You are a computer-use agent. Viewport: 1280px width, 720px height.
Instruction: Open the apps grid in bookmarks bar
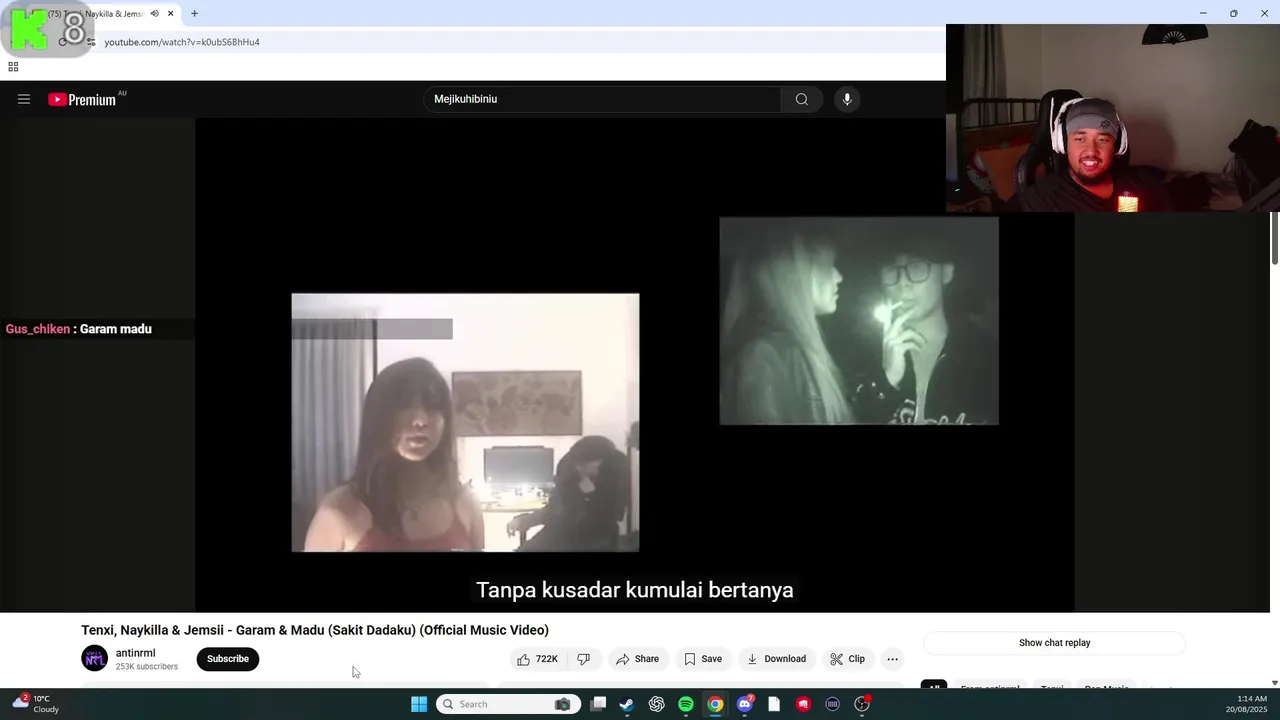[x=13, y=67]
